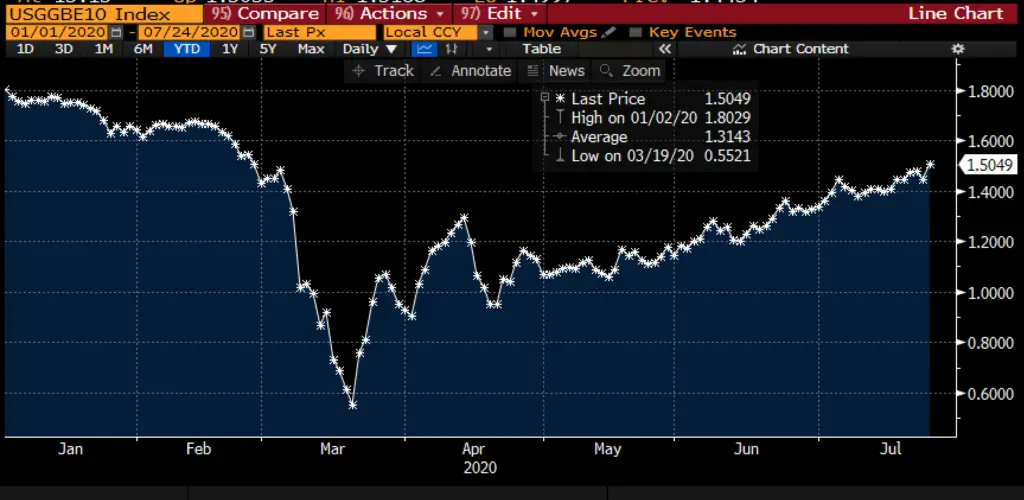Enable the Mov Avgs checkbox
Viewport: 1024px width, 500px height.
click(x=510, y=33)
